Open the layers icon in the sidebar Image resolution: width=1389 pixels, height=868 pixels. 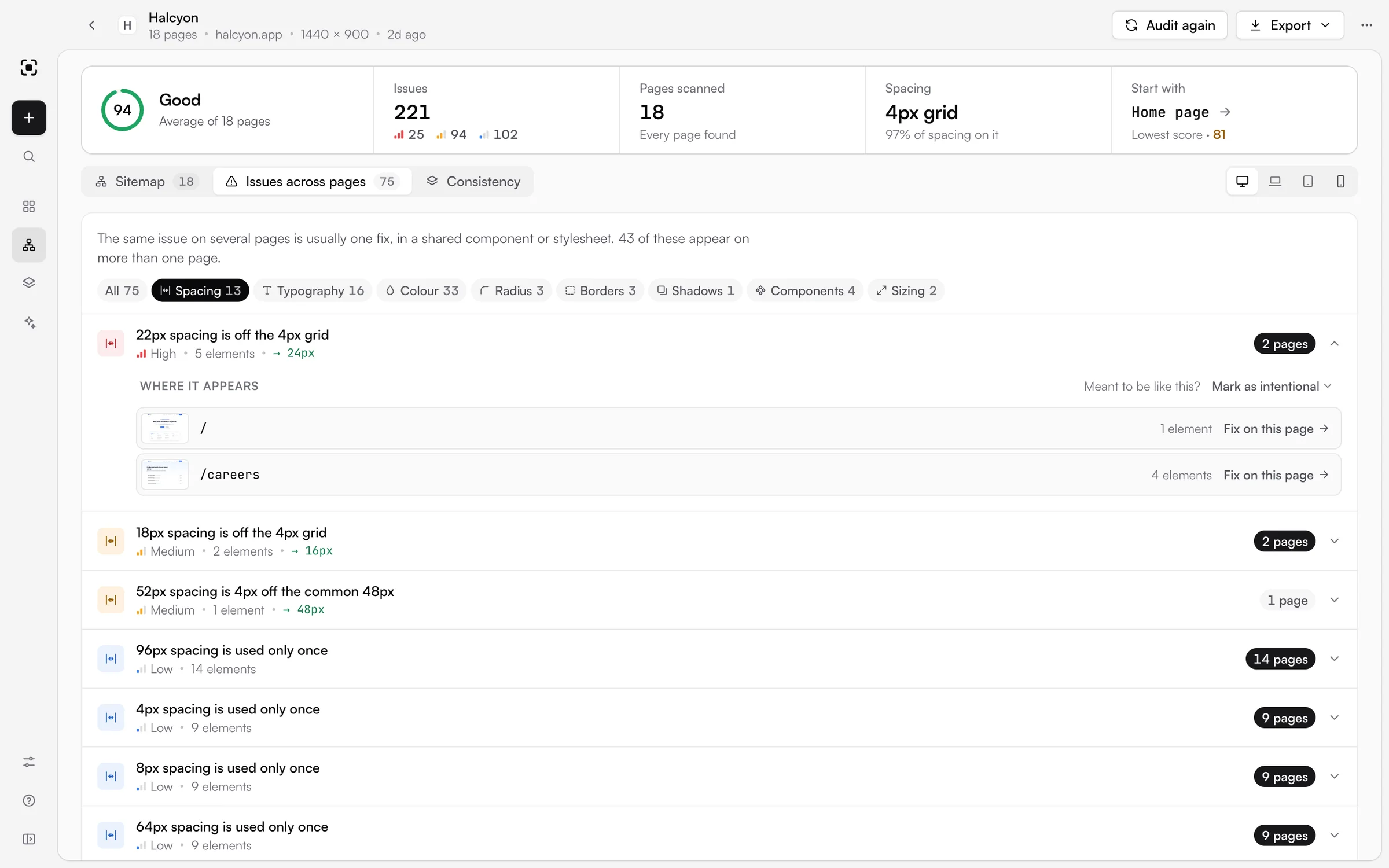tap(29, 283)
